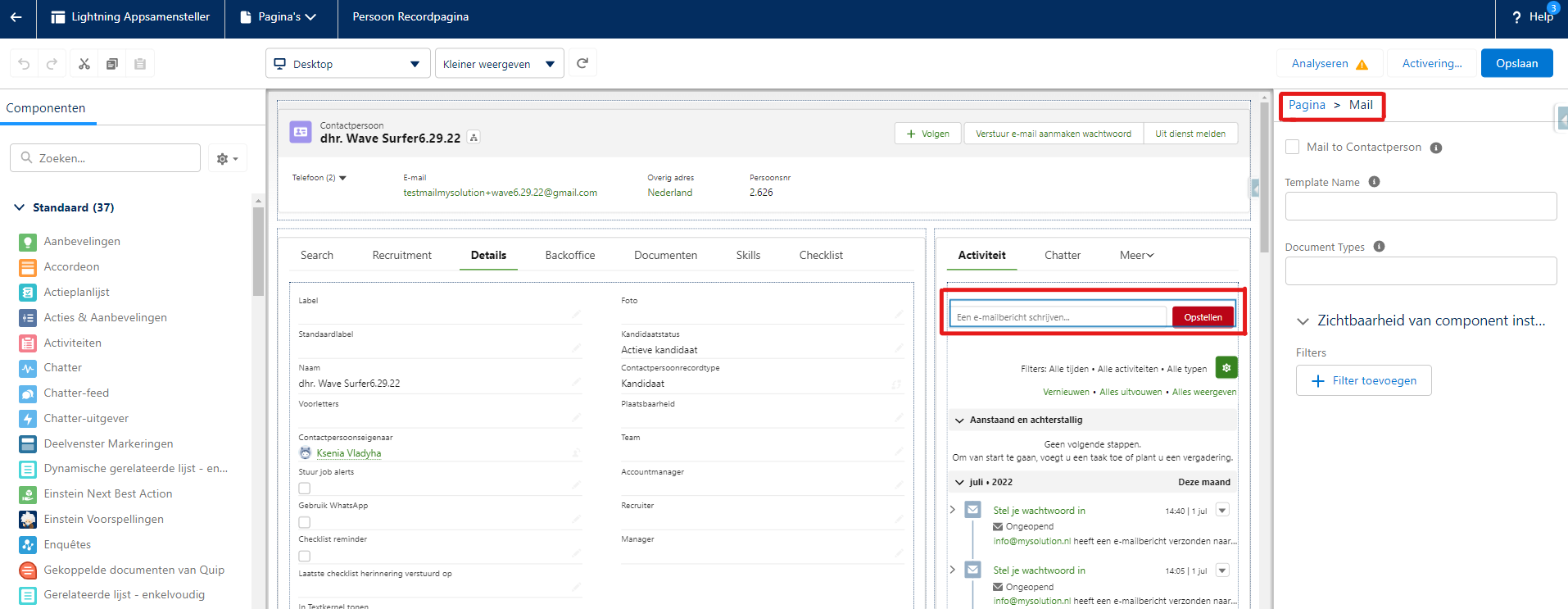1568x609 pixels.
Task: Click info icon next to Template Name
Action: (x=1374, y=182)
